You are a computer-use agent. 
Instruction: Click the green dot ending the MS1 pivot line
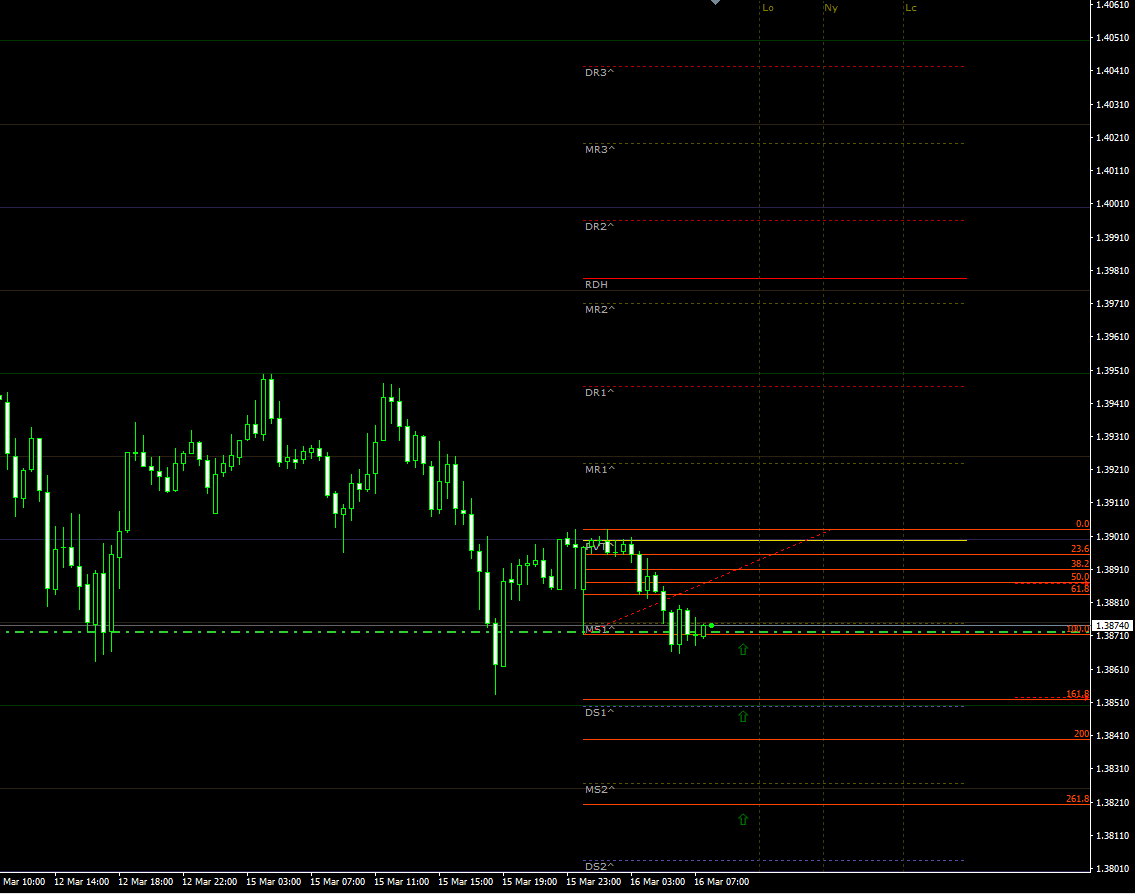710,627
